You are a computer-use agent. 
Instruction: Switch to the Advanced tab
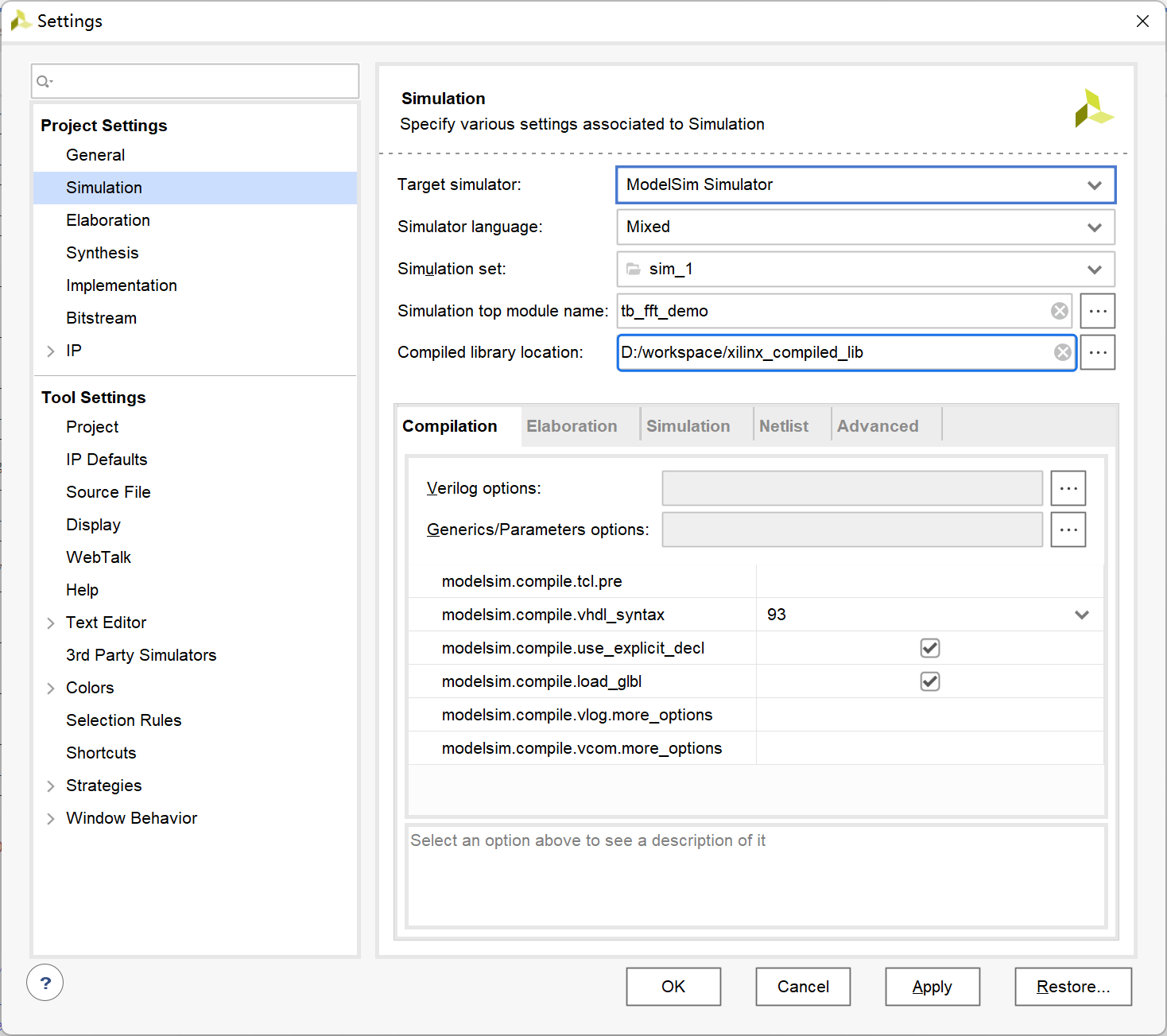click(886, 426)
